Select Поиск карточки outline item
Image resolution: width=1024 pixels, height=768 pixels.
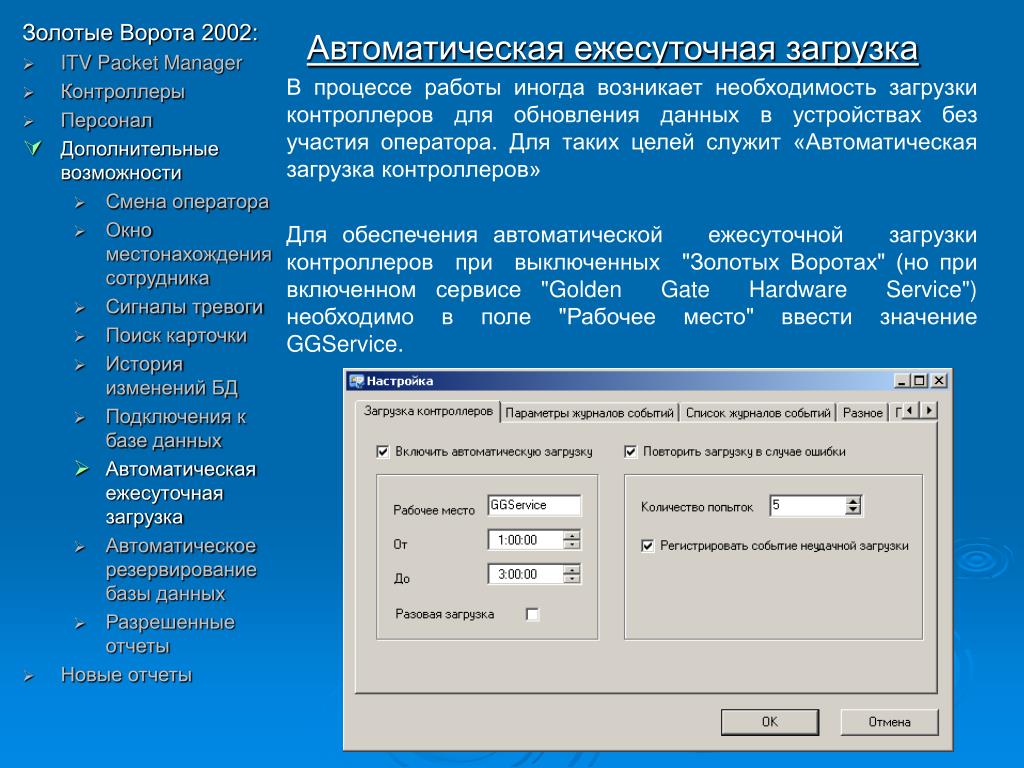(176, 335)
